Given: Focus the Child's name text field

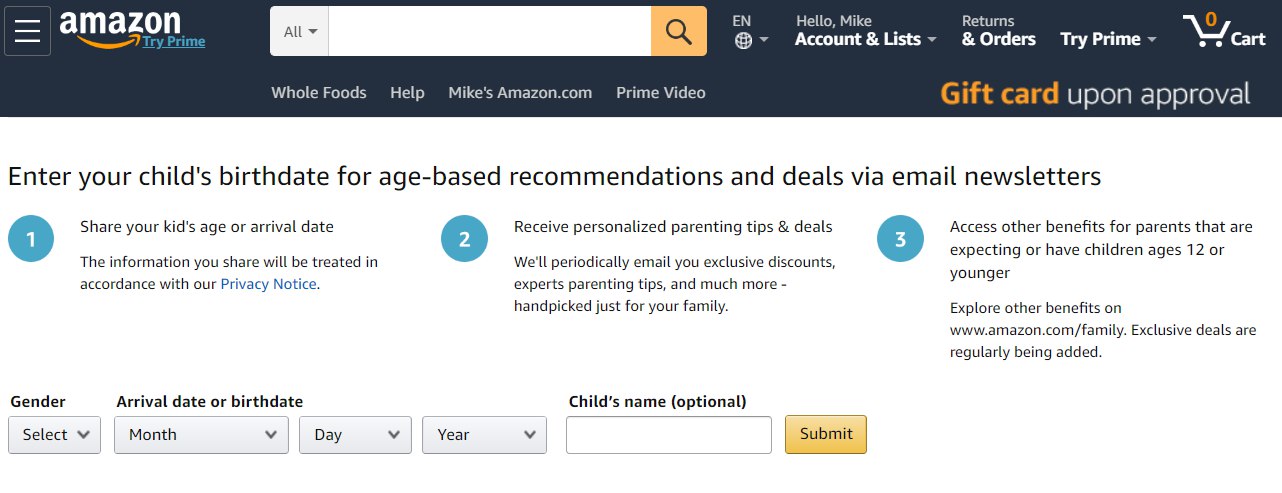Looking at the screenshot, I should point(668,435).
